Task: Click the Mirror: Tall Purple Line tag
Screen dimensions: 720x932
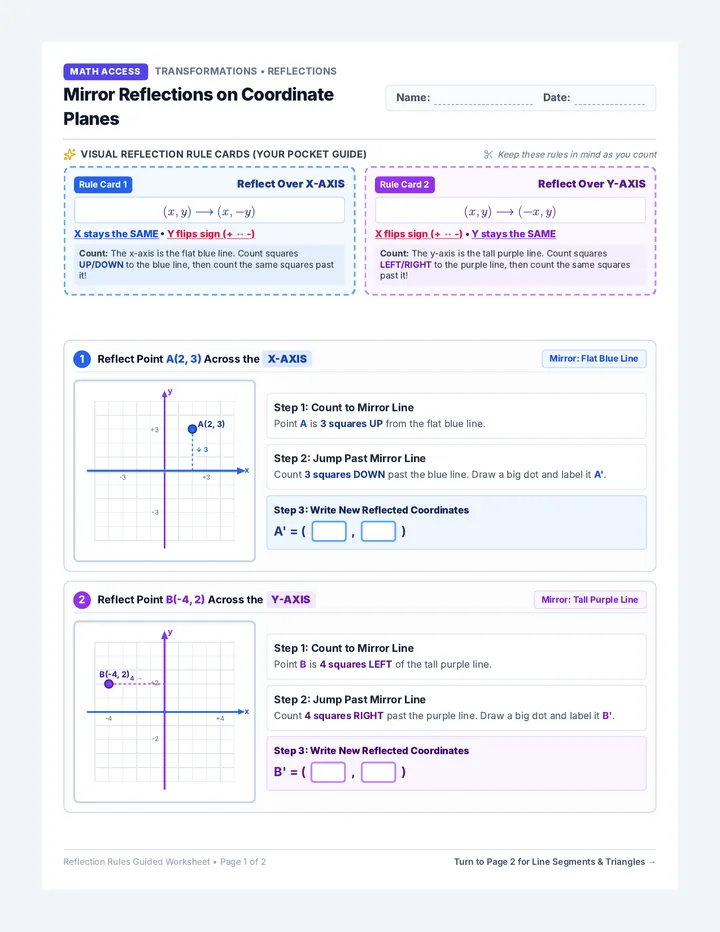Action: pos(590,600)
